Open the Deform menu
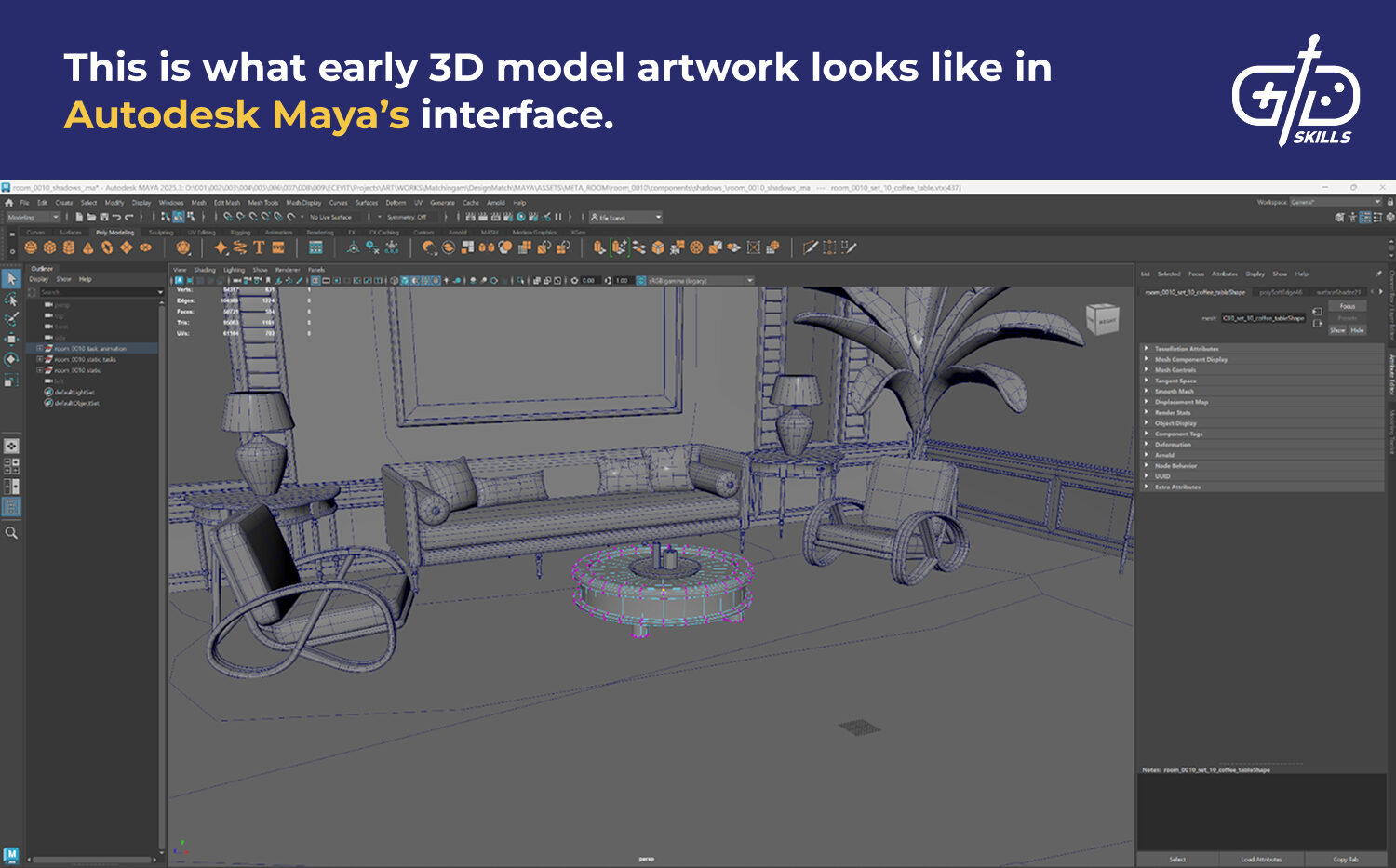Screen dimensions: 1396x868 [396, 202]
